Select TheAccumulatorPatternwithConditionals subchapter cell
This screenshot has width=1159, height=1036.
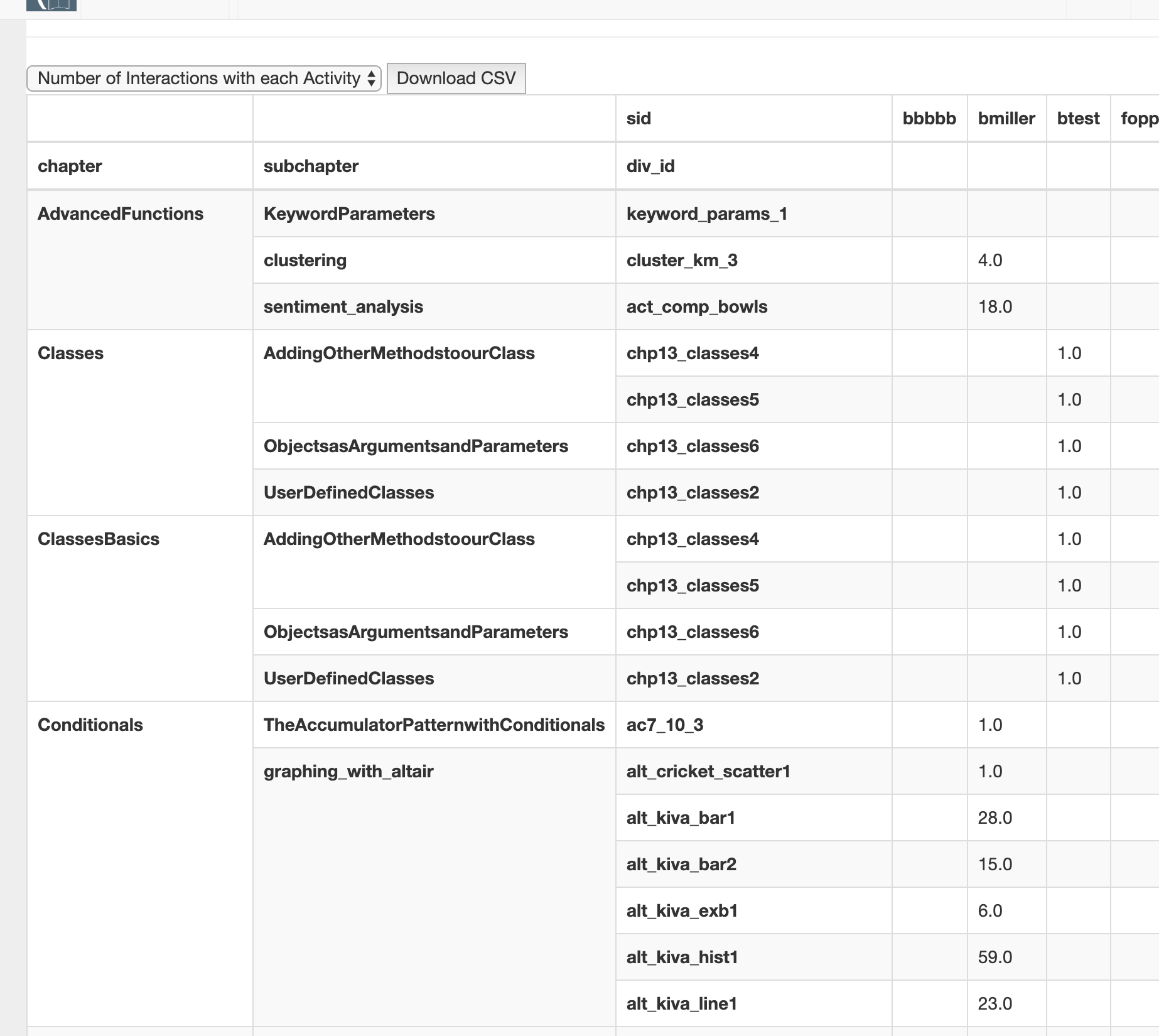click(434, 725)
